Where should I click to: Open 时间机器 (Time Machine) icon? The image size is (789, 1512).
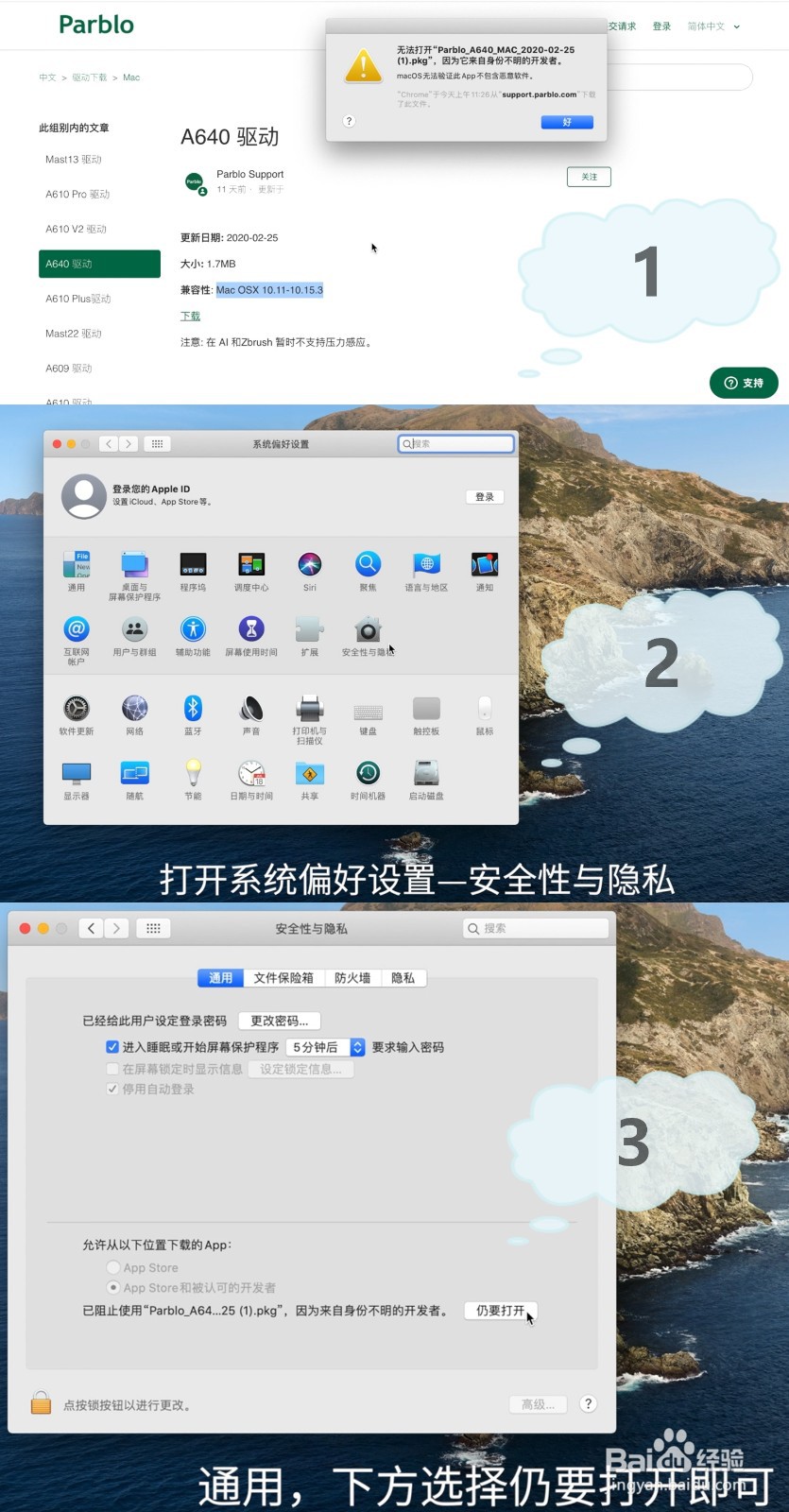(368, 774)
